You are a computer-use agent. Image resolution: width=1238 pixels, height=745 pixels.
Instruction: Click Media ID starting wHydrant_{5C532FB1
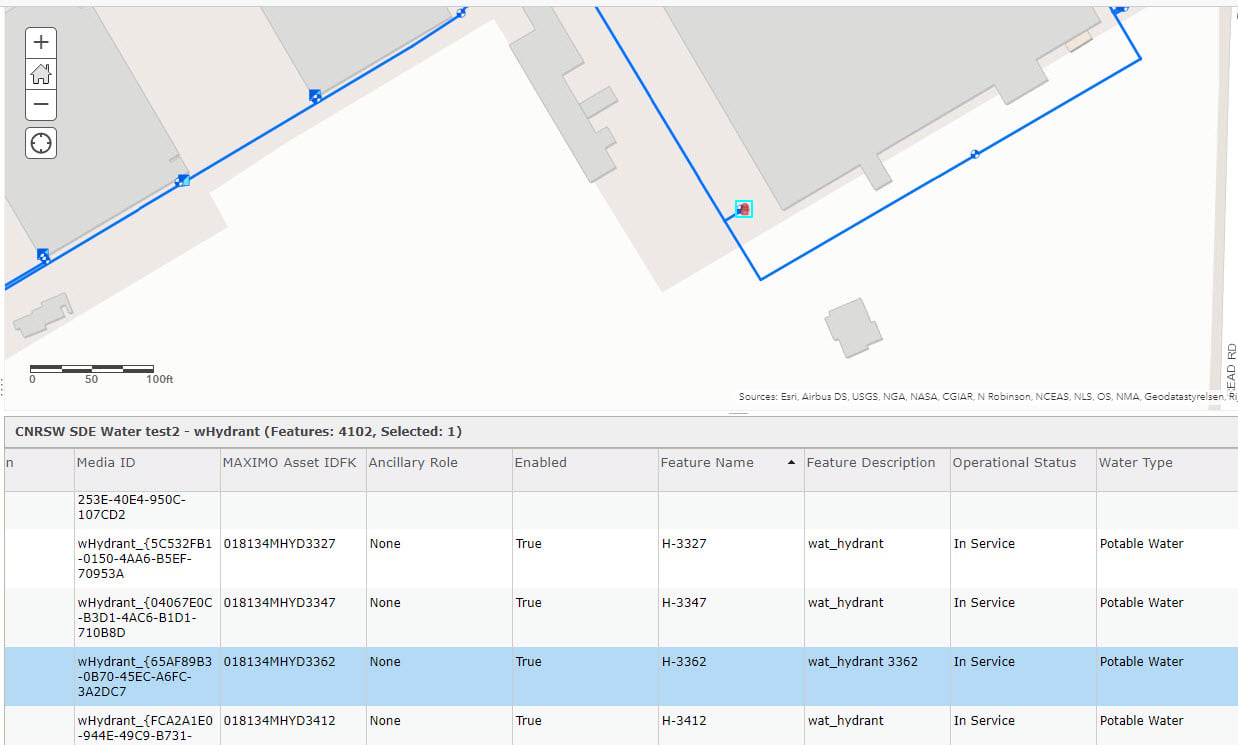tap(145, 559)
